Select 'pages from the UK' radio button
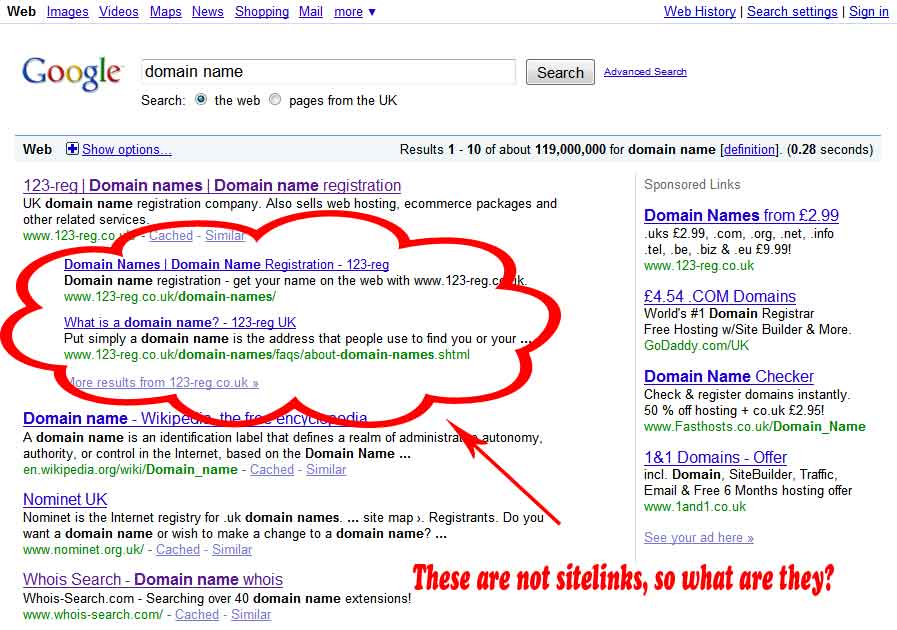897x630 pixels. [275, 100]
